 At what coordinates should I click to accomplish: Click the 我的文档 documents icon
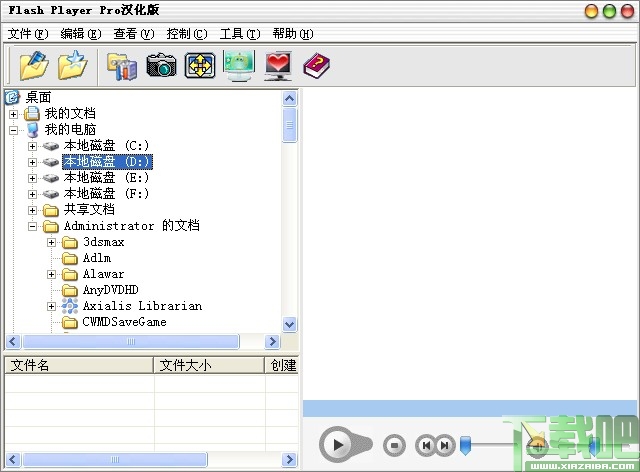(x=31, y=114)
